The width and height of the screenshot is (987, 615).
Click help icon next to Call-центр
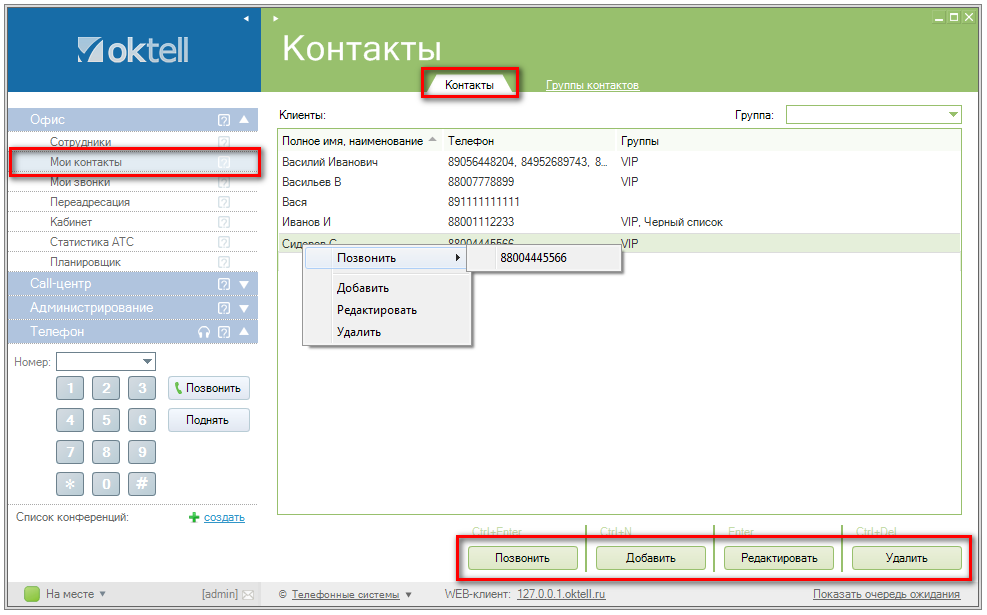tap(224, 285)
